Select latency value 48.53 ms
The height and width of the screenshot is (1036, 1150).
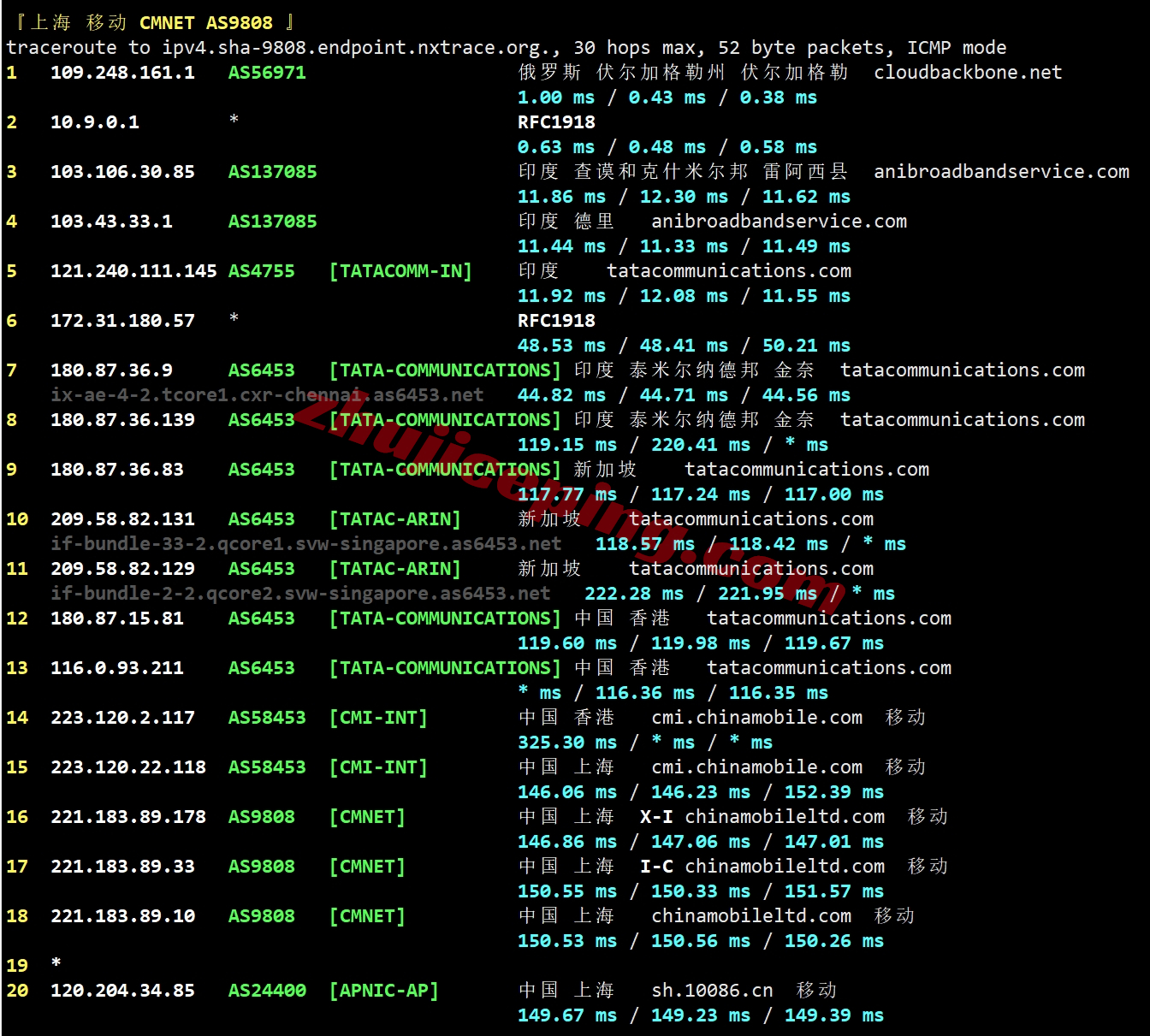point(562,346)
